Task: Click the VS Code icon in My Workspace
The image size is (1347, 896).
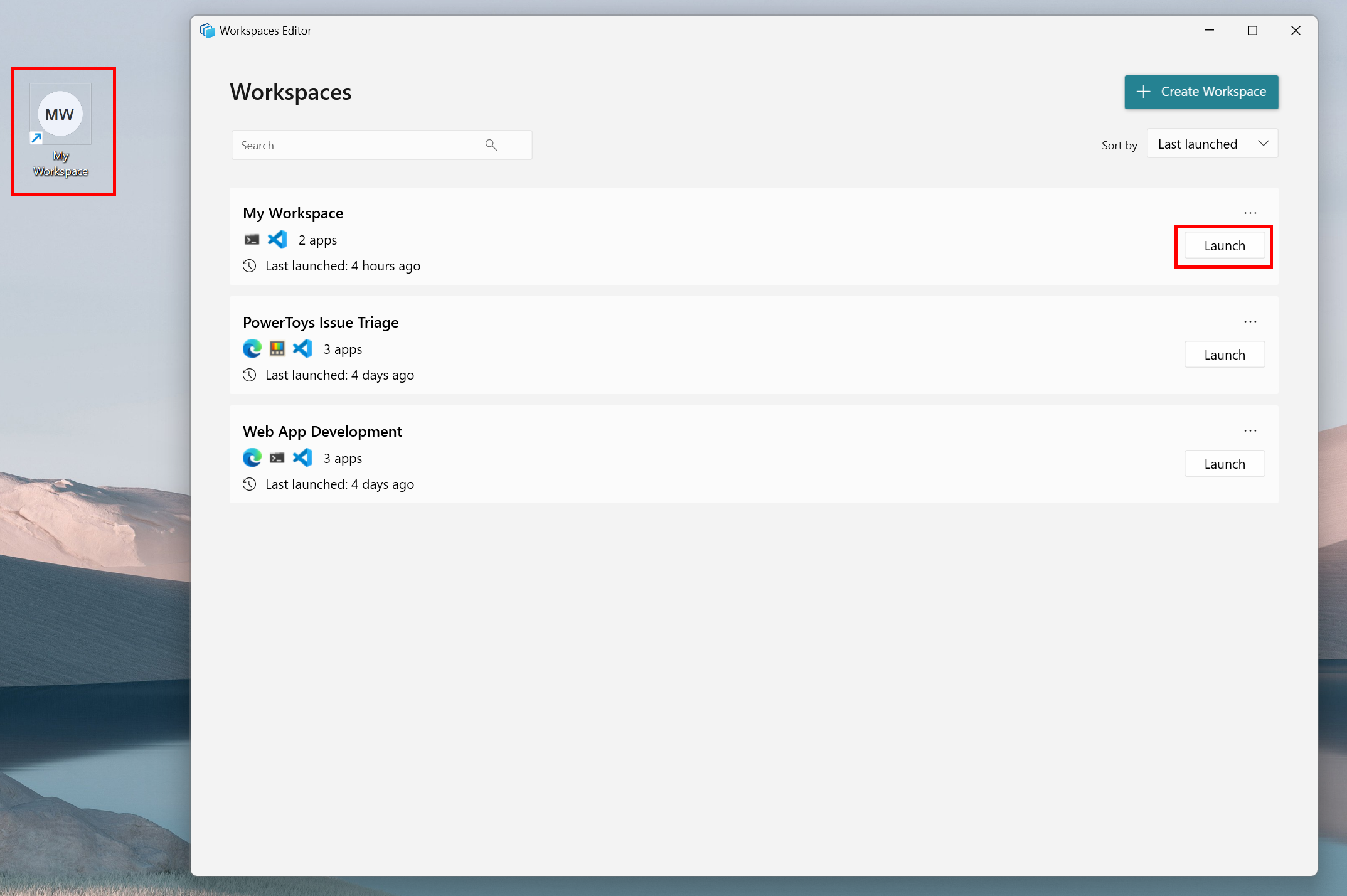Action: click(x=278, y=239)
